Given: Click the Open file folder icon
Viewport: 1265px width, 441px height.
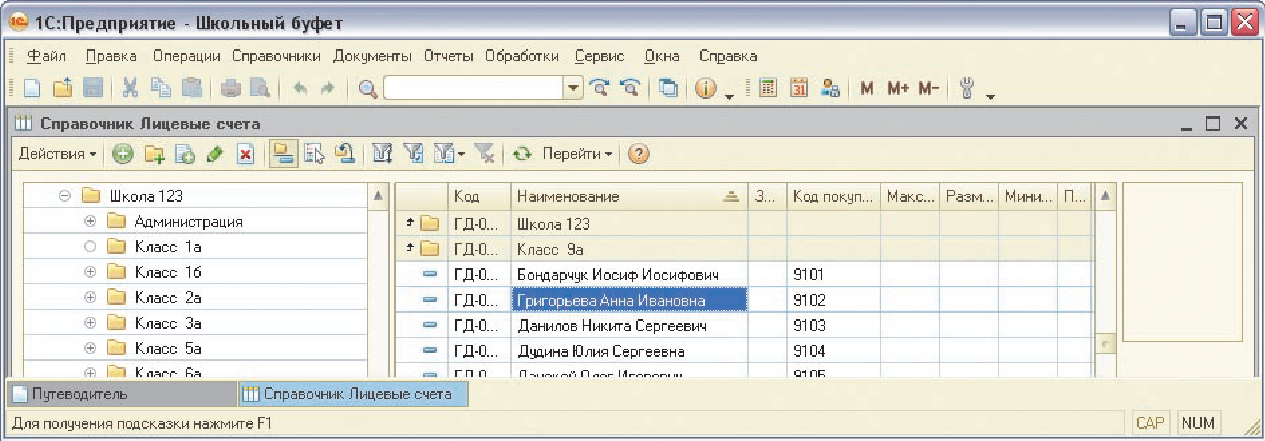Looking at the screenshot, I should pos(62,88).
